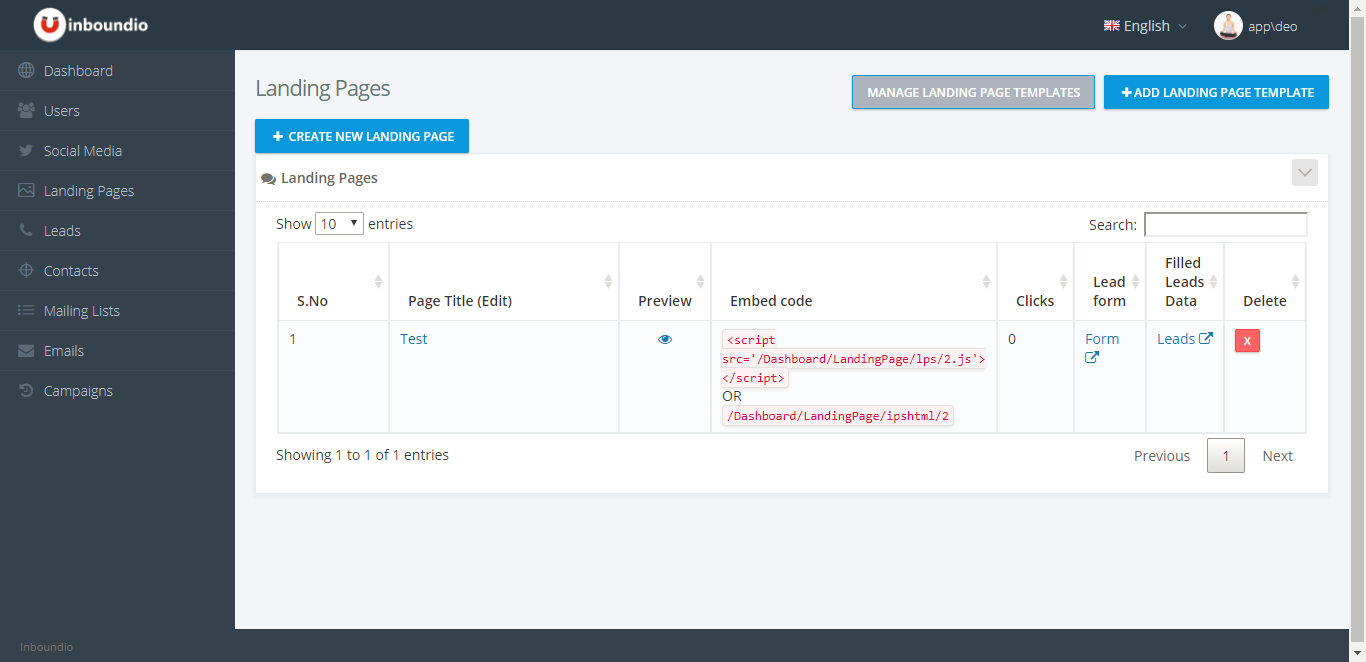This screenshot has width=1366, height=662.
Task: Click the Search input field
Action: (x=1225, y=224)
